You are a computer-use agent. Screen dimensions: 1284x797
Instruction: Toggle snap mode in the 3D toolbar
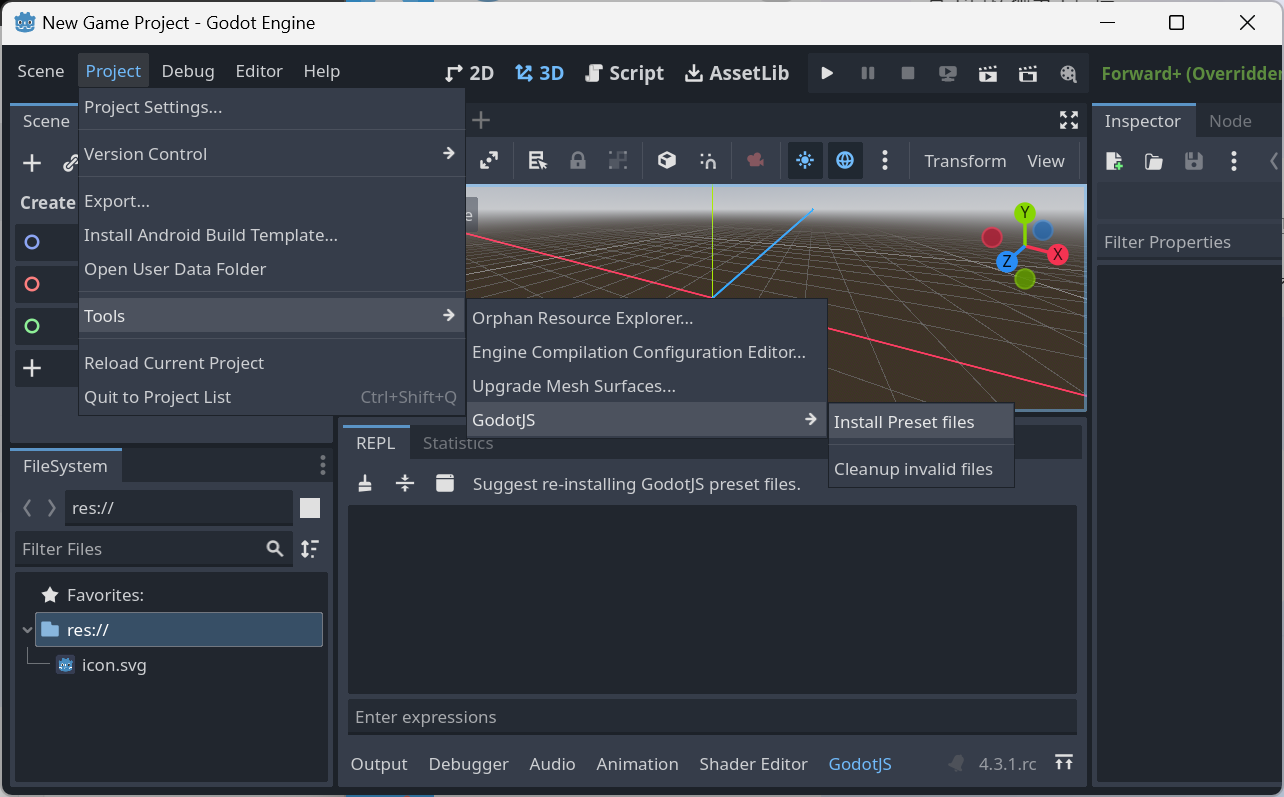click(x=708, y=160)
